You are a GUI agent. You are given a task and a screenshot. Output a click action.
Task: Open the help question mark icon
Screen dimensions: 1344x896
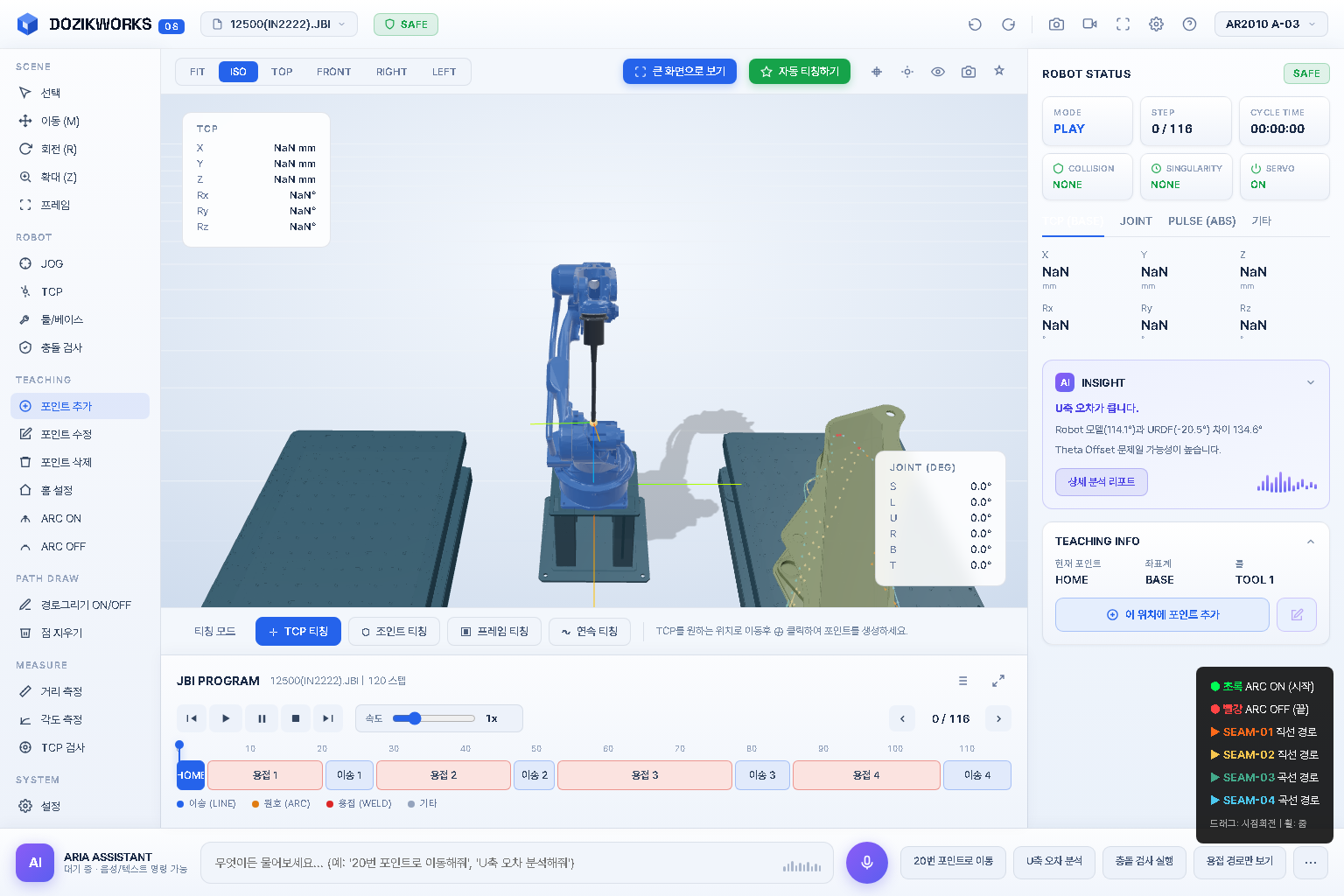pyautogui.click(x=1189, y=24)
